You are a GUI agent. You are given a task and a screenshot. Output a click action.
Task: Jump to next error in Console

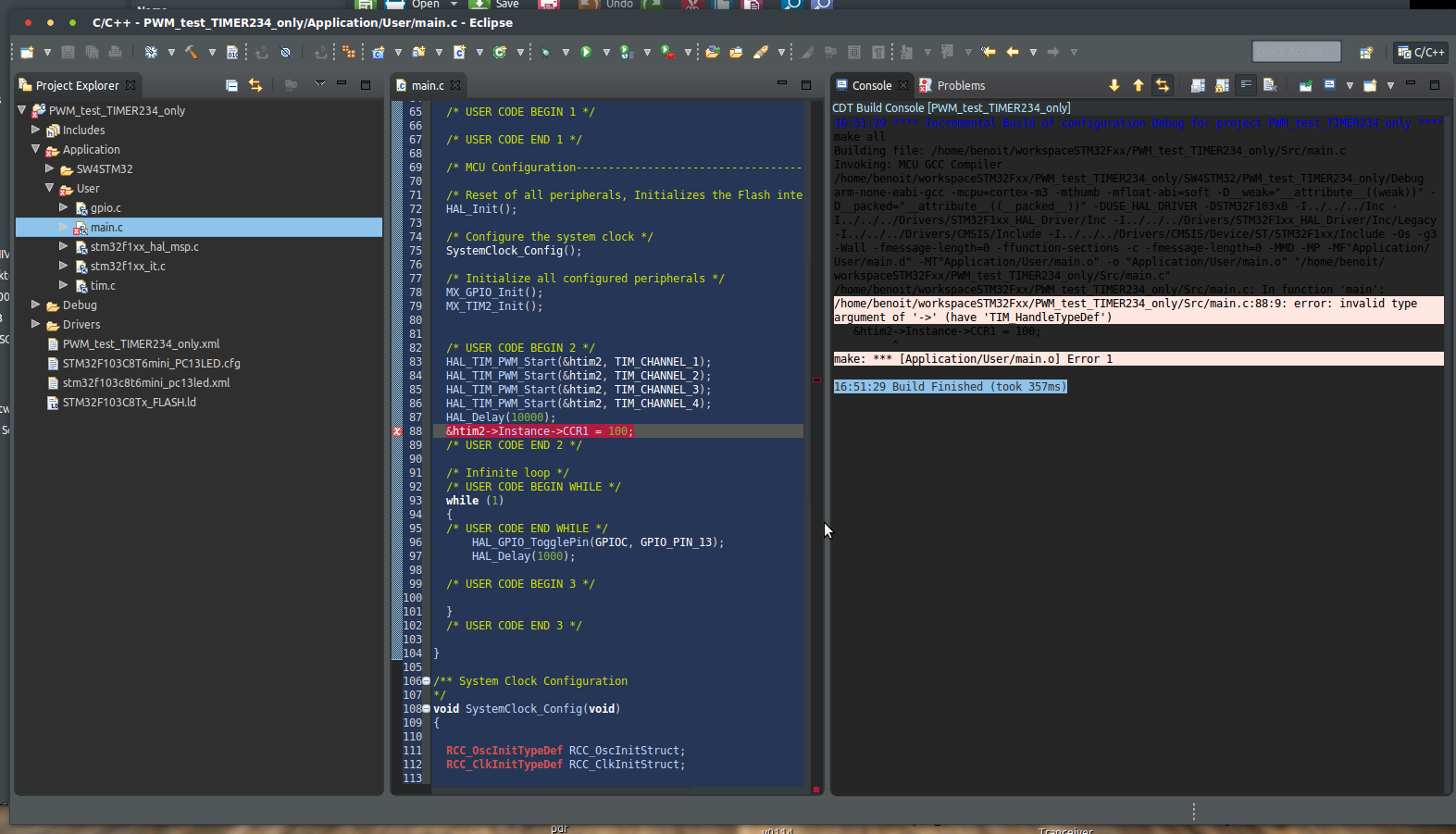pyautogui.click(x=1114, y=85)
